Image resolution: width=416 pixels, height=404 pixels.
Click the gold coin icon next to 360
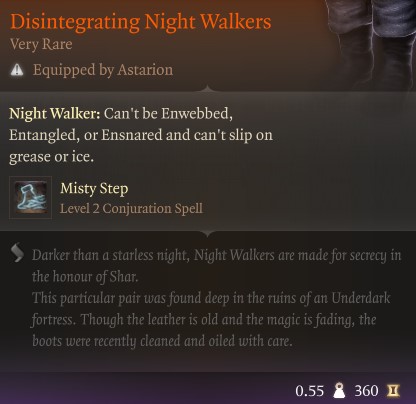coord(393,390)
